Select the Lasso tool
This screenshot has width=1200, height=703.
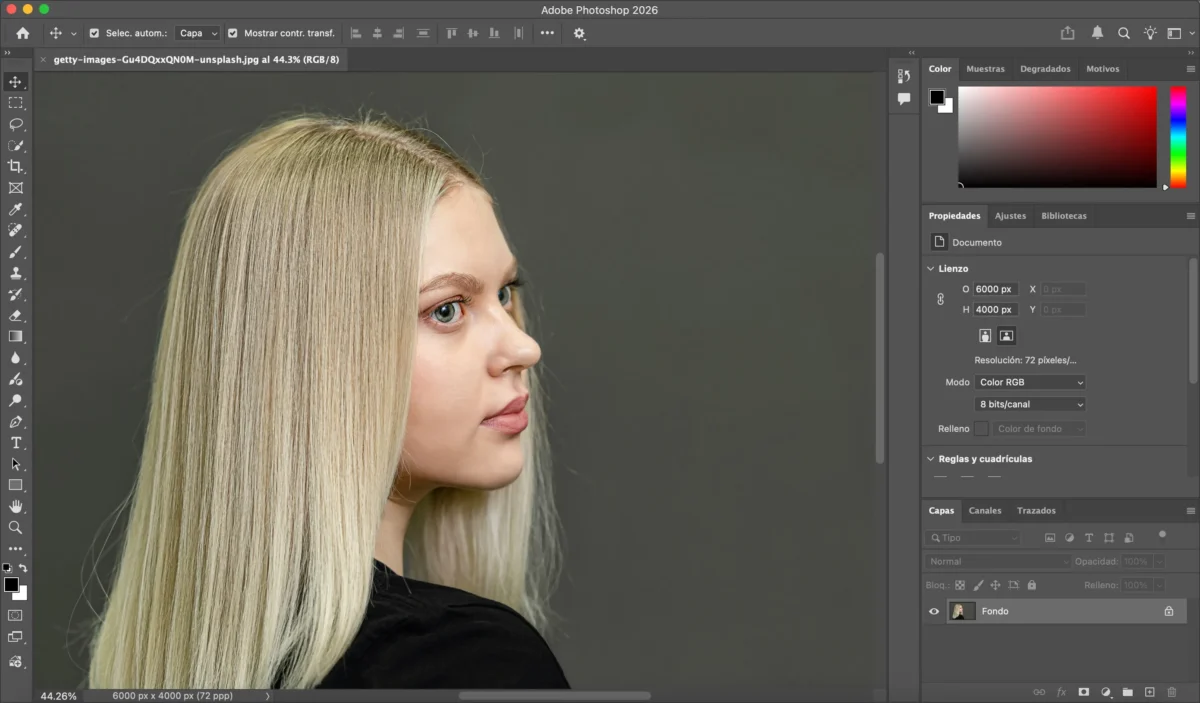tap(15, 124)
